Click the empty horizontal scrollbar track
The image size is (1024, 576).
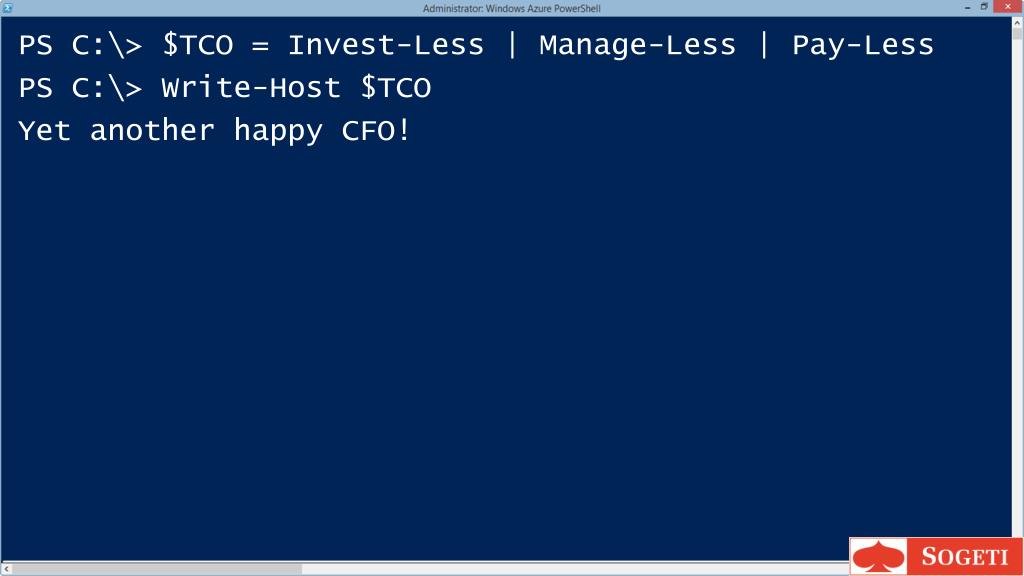point(575,569)
